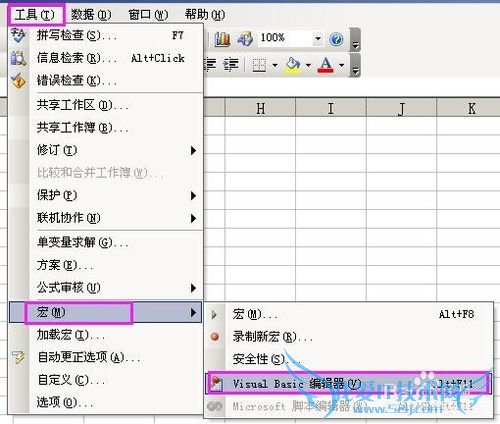The image size is (500, 424).
Task: Expand the 保护(P) submenu
Action: point(106,195)
